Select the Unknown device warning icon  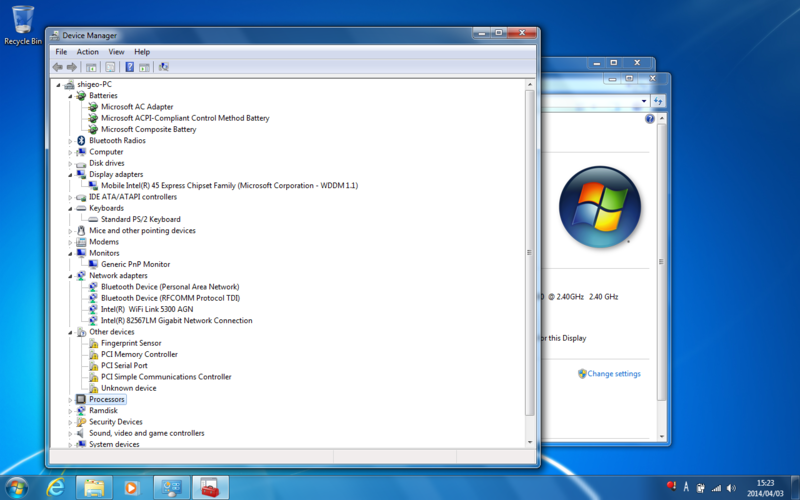(x=93, y=388)
